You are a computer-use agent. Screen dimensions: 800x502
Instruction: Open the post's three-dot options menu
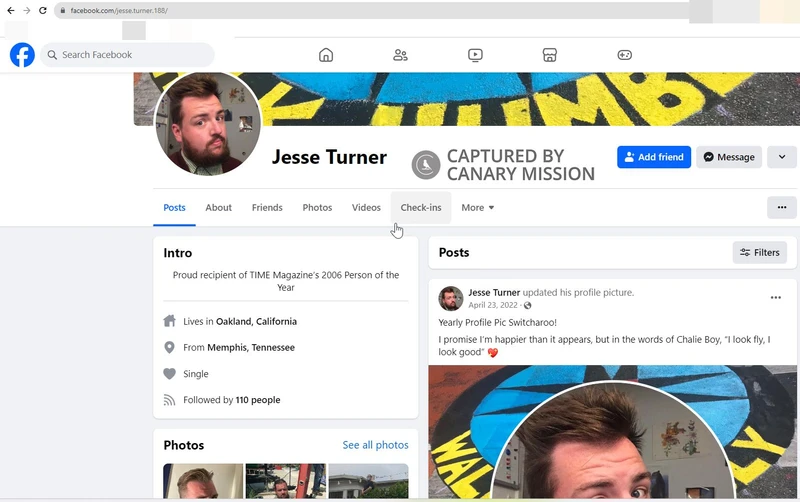click(776, 297)
